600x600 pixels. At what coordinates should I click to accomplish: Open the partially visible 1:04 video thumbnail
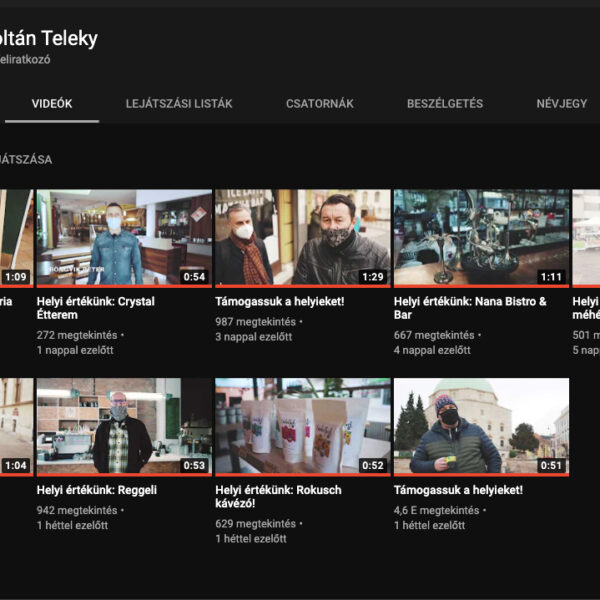coord(16,427)
